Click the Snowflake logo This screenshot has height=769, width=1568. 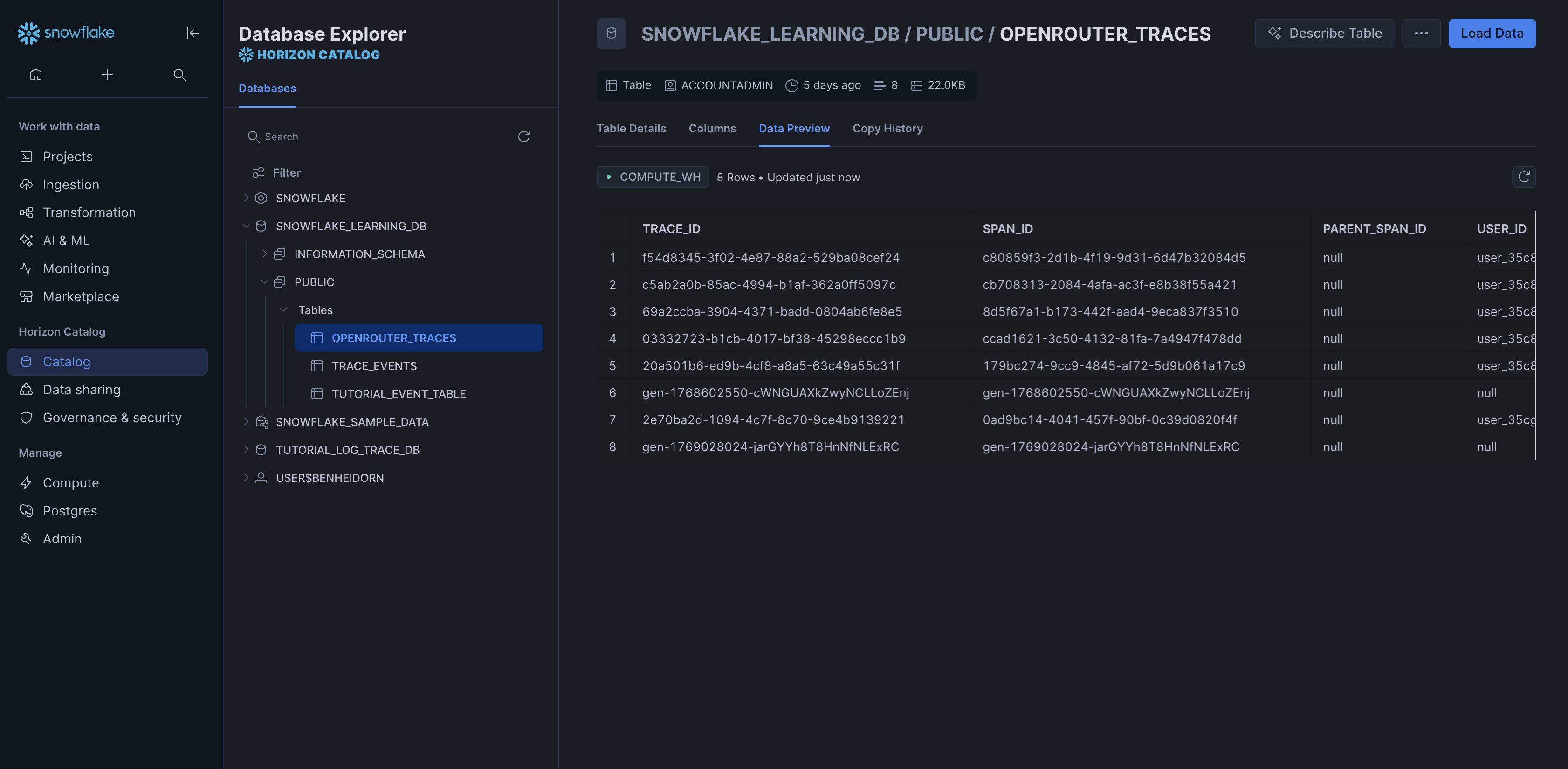coord(66,33)
